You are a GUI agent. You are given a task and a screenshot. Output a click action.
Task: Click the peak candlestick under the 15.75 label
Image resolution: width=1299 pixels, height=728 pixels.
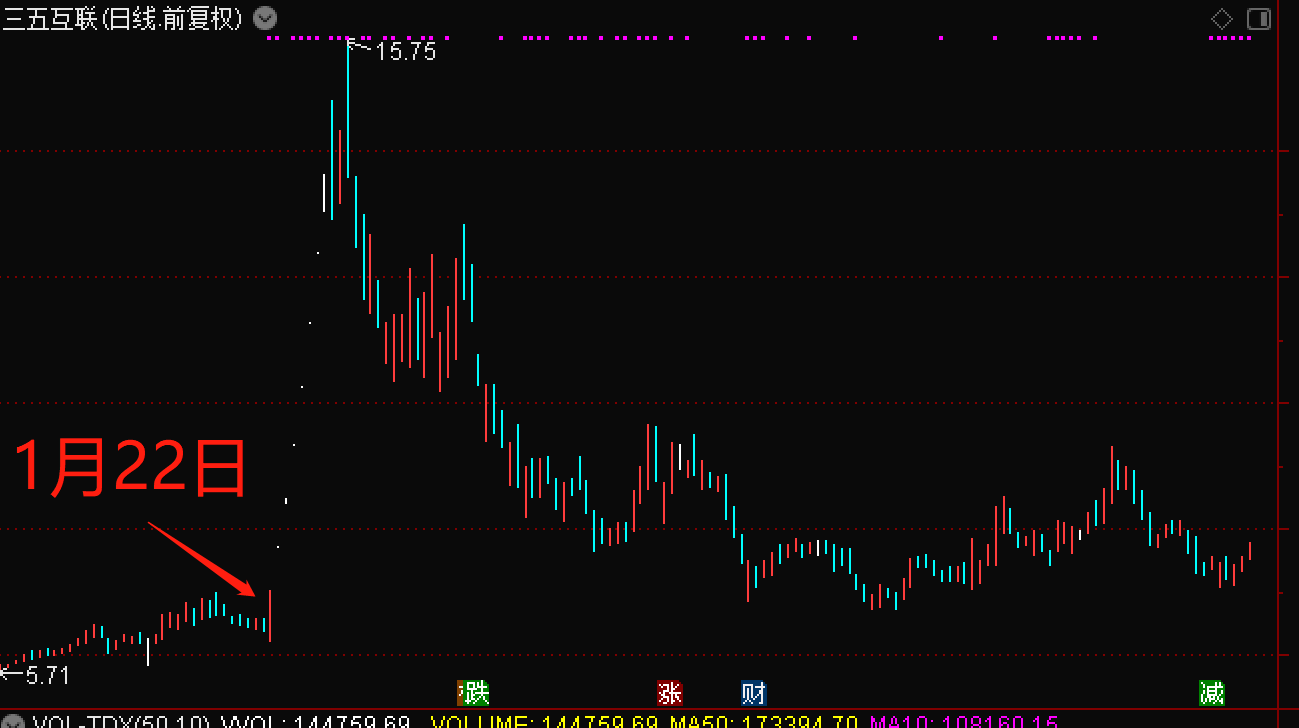(348, 110)
